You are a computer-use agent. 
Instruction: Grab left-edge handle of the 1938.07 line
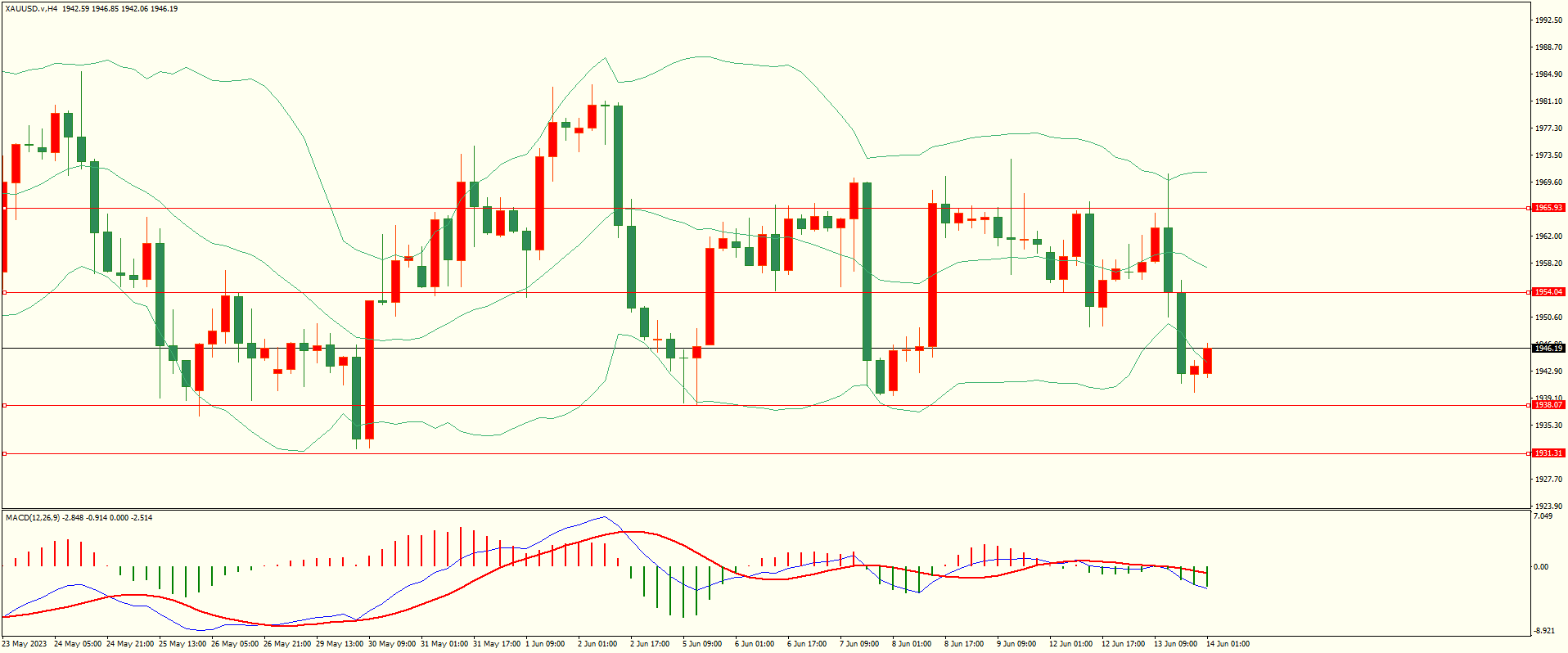[4, 405]
